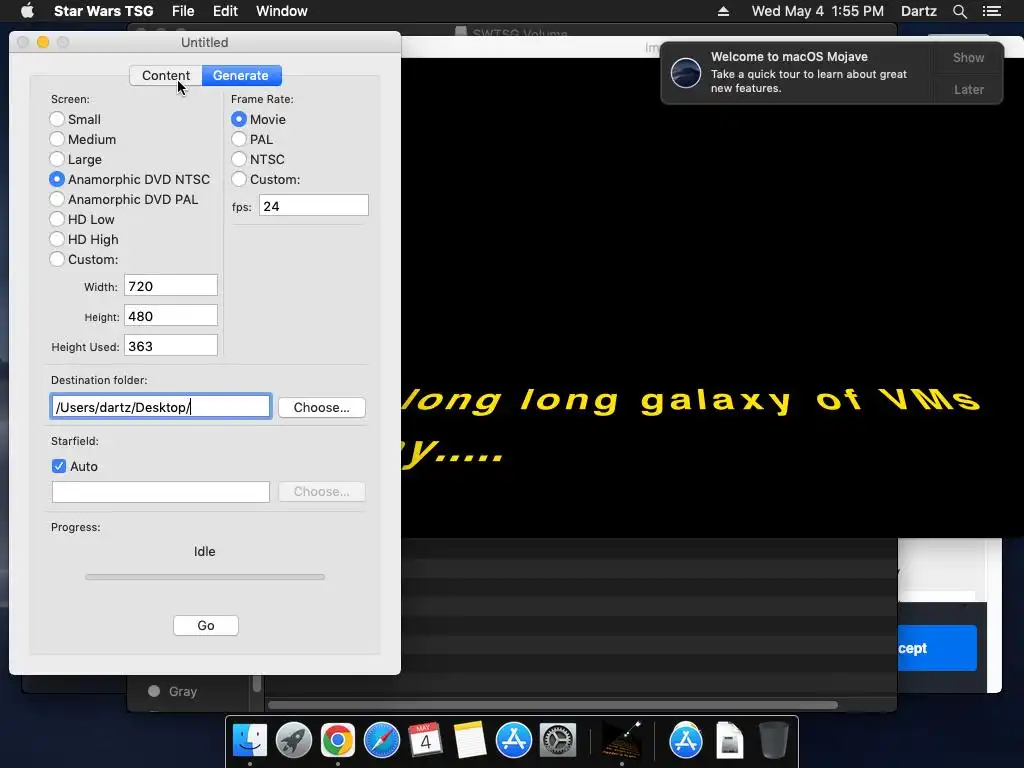1024x768 pixels.
Task: Click the Destination folder path field
Action: coord(161,406)
